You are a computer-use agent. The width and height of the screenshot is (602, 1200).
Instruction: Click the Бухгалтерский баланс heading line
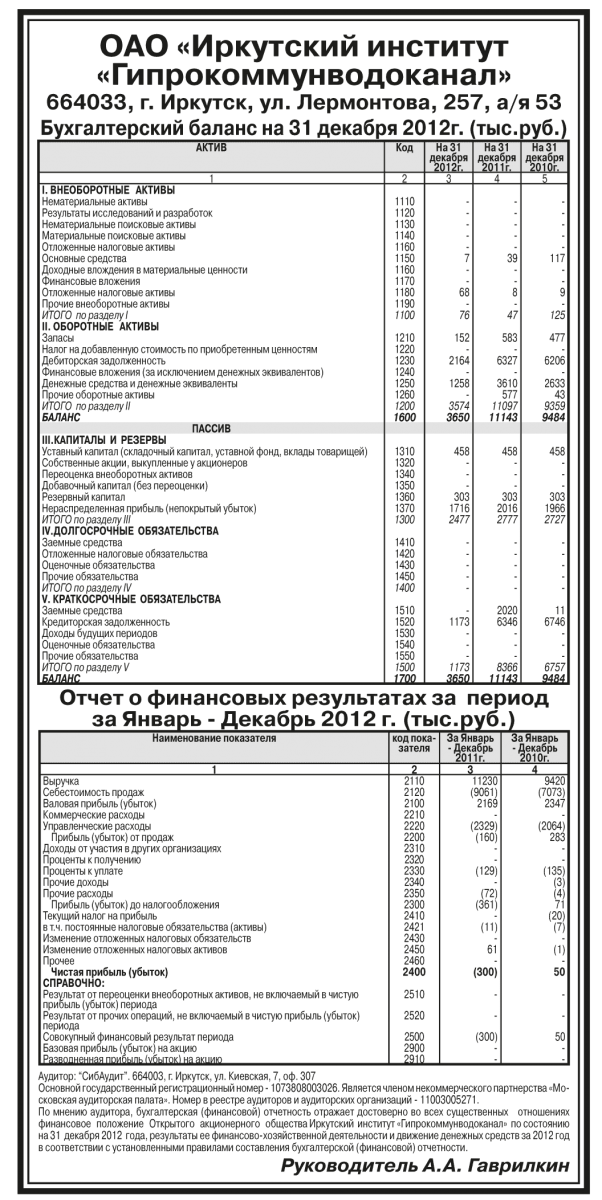click(x=301, y=128)
